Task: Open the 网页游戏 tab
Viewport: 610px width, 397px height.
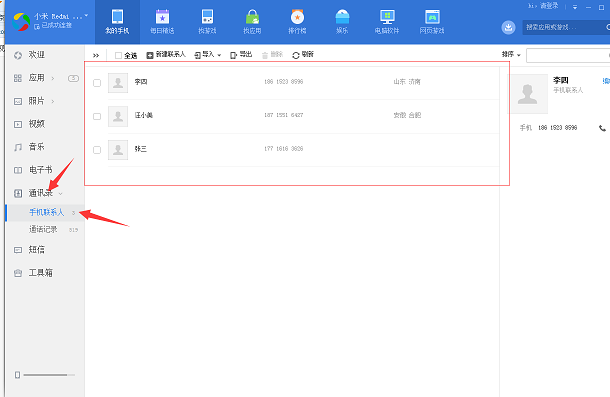Action: click(432, 22)
